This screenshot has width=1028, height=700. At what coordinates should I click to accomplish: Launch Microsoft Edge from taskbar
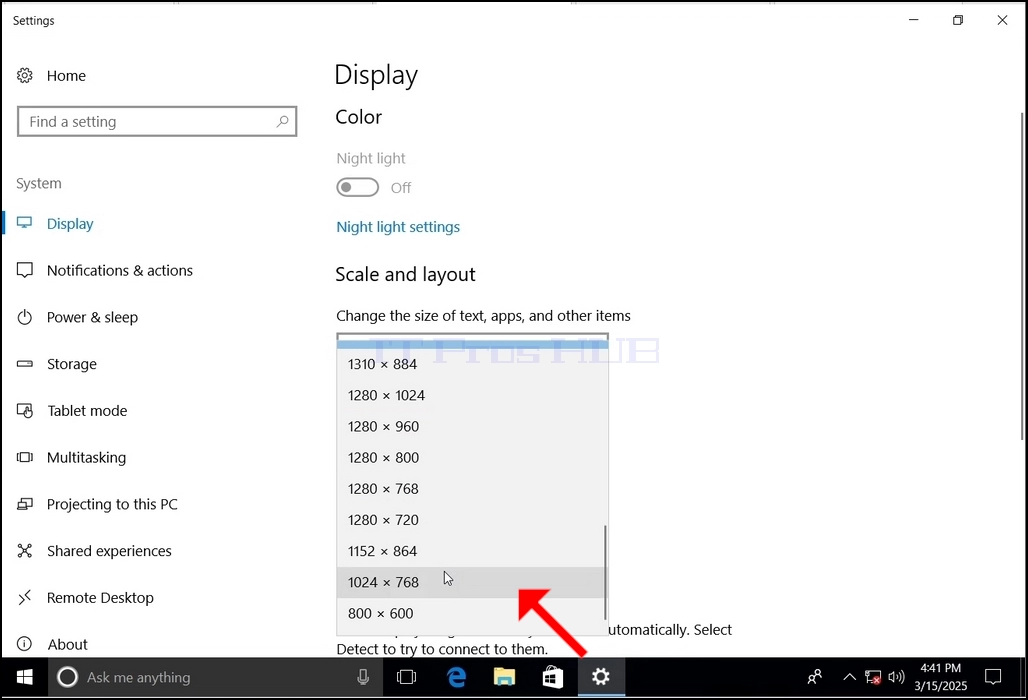click(x=456, y=677)
